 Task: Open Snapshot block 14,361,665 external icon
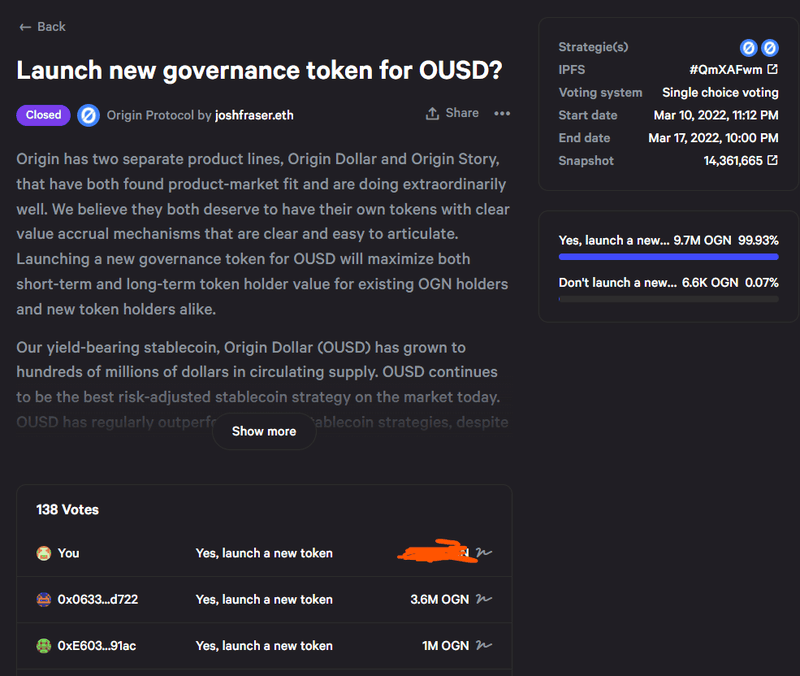pos(772,161)
